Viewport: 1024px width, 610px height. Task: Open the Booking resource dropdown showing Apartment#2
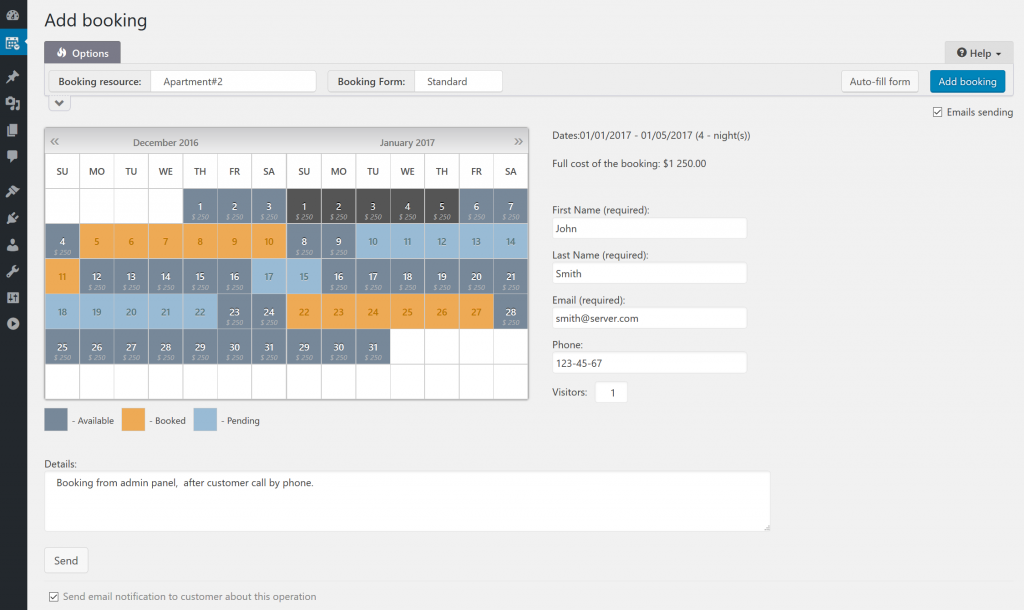[233, 81]
